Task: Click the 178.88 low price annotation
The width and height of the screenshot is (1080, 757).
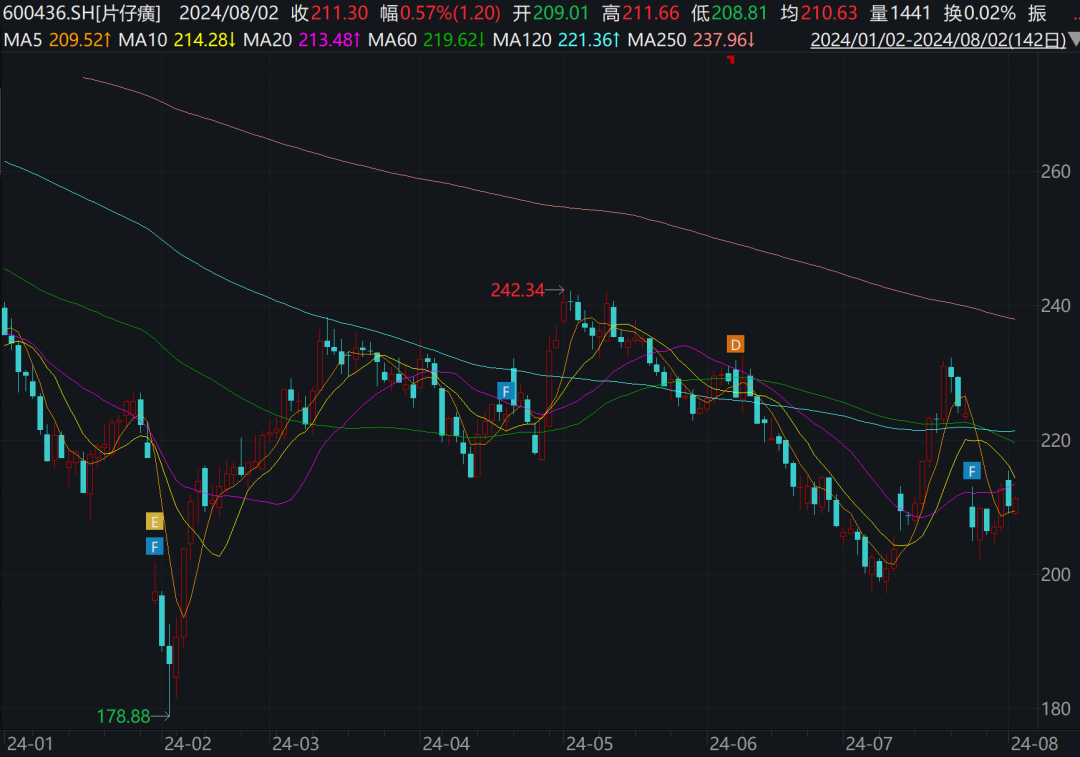Action: click(x=123, y=716)
